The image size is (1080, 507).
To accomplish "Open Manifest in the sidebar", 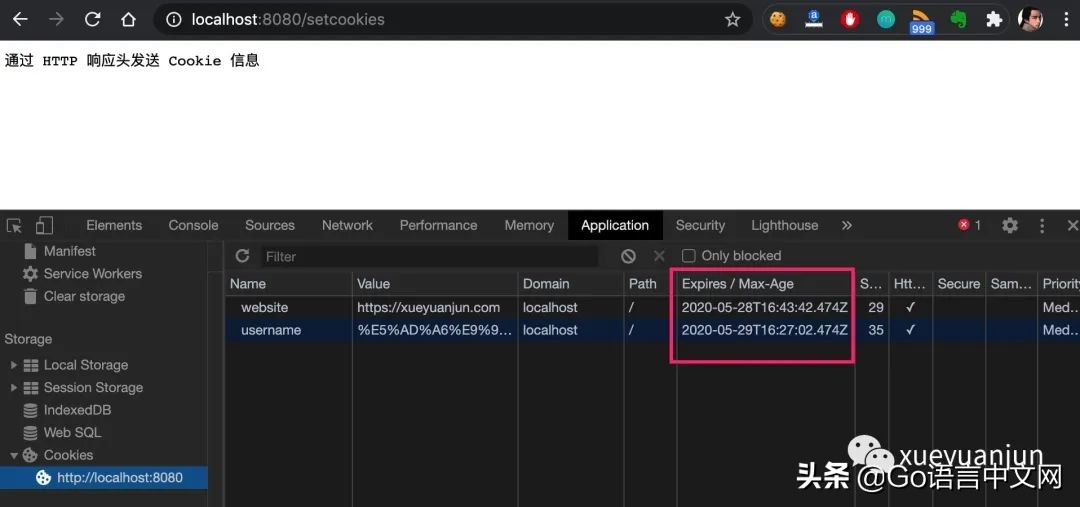I will pyautogui.click(x=69, y=251).
